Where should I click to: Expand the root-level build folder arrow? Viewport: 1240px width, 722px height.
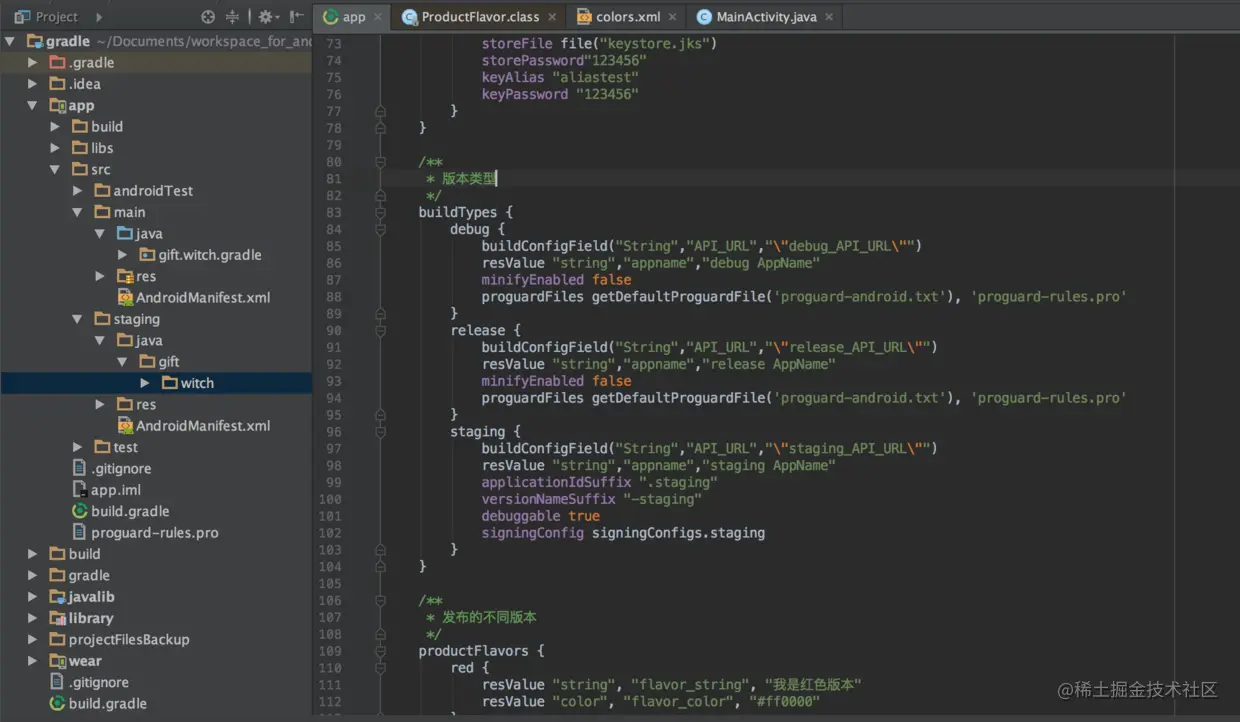(x=33, y=554)
